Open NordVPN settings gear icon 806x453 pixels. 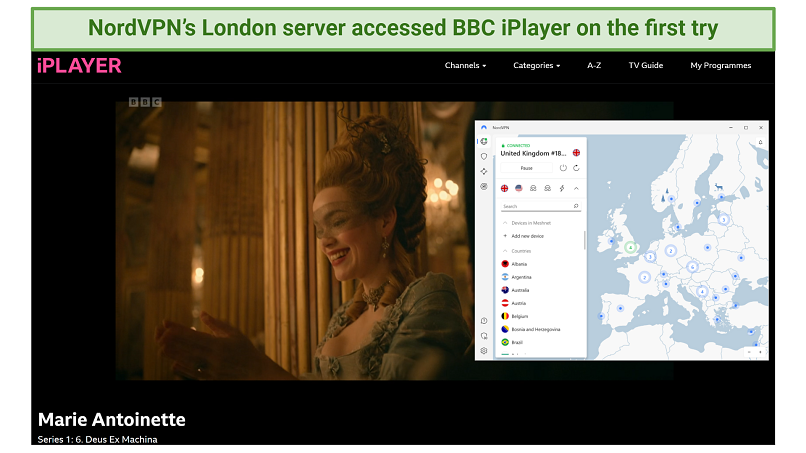484,351
